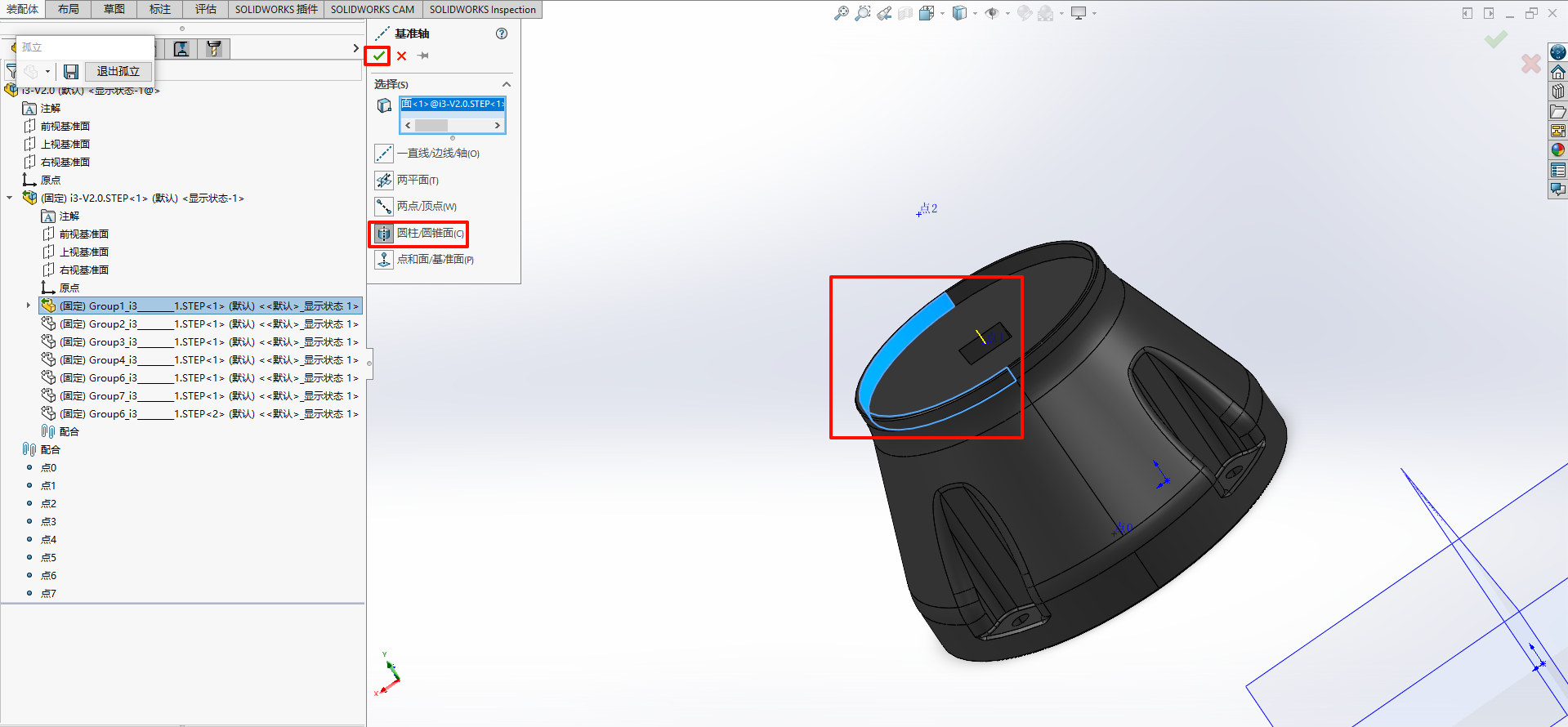This screenshot has width=1568, height=727.
Task: Open the Display Style dropdown arrow
Action: [975, 13]
